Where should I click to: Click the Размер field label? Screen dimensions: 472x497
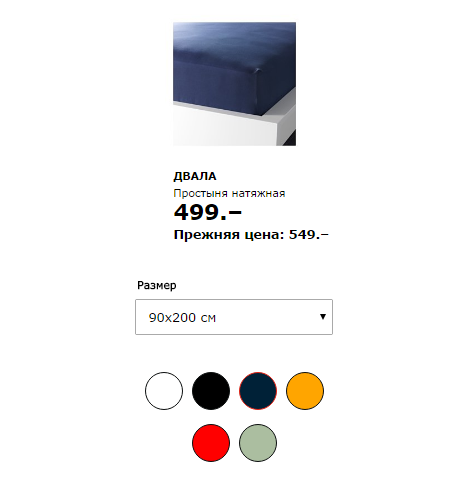[157, 285]
